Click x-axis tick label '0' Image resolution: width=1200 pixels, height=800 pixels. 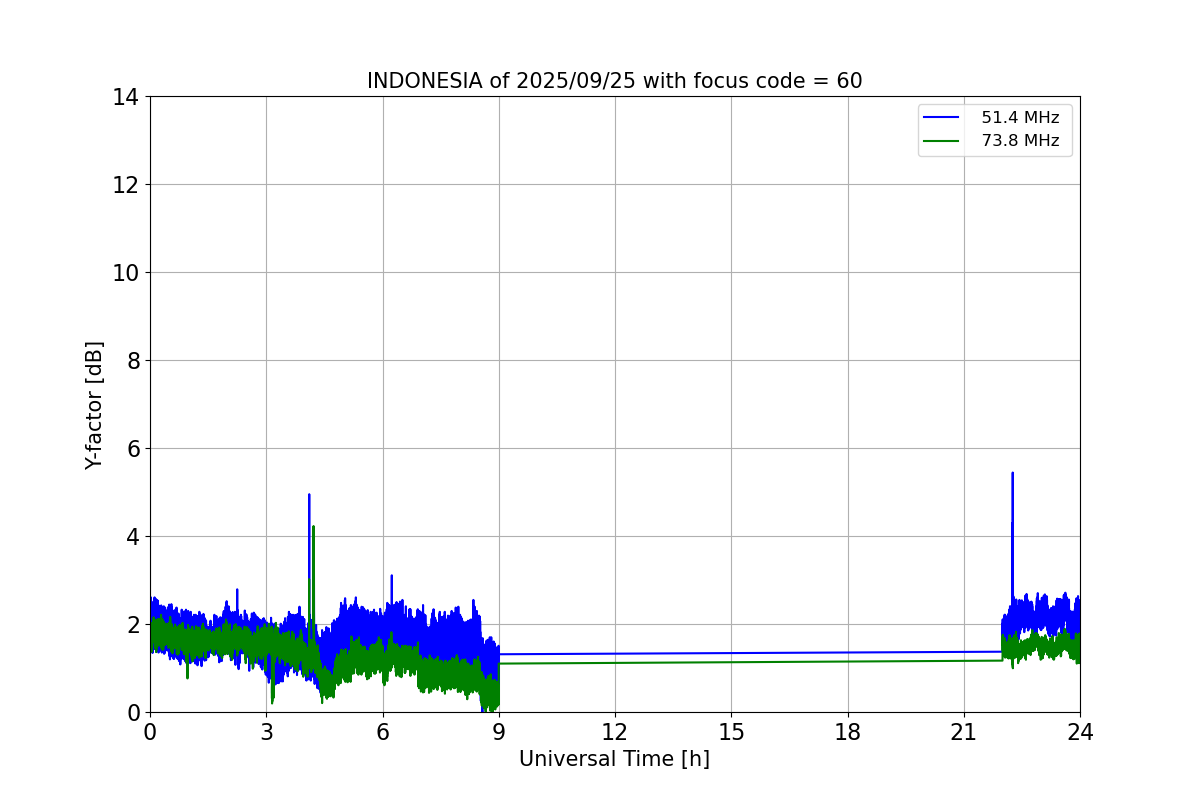point(150,732)
